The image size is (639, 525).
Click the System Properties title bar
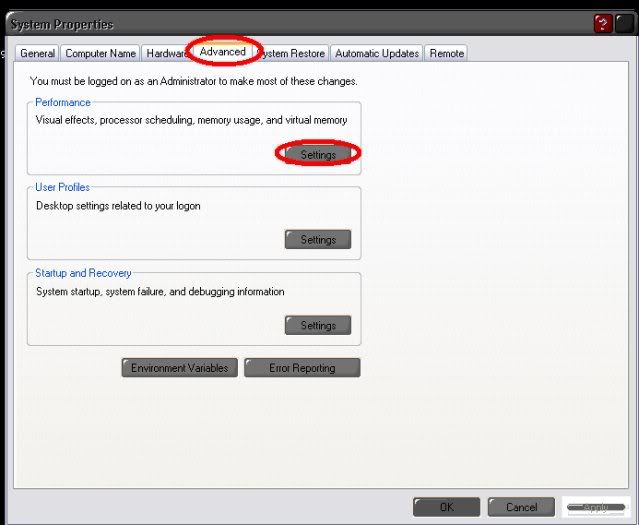pyautogui.click(x=250, y=24)
